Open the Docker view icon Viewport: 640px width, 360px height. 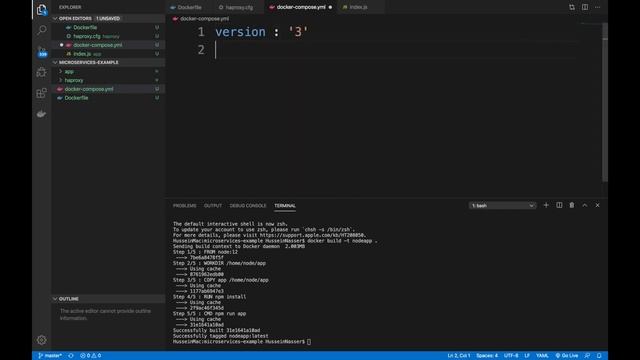click(x=42, y=114)
